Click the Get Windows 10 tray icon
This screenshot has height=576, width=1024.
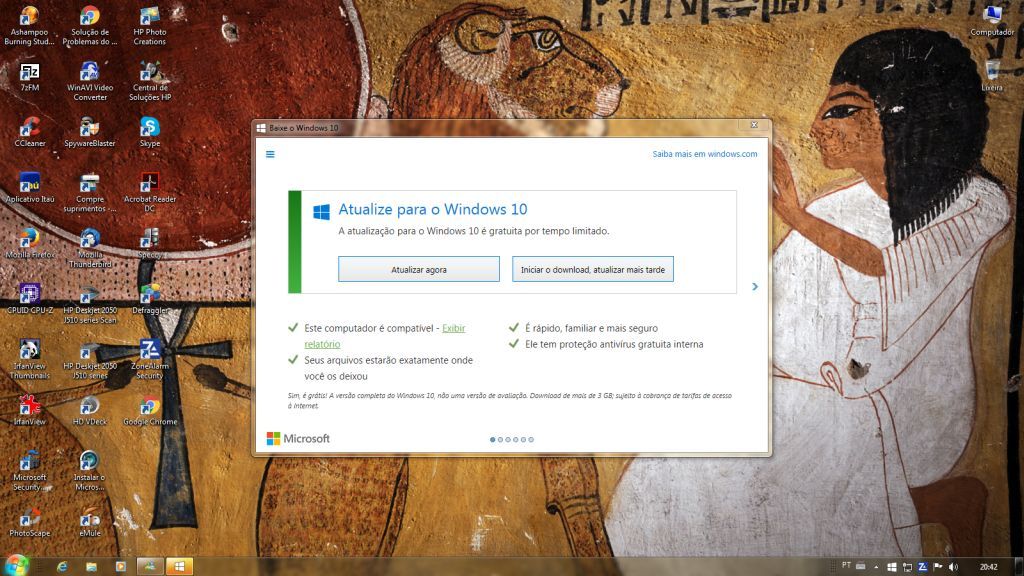(x=892, y=567)
